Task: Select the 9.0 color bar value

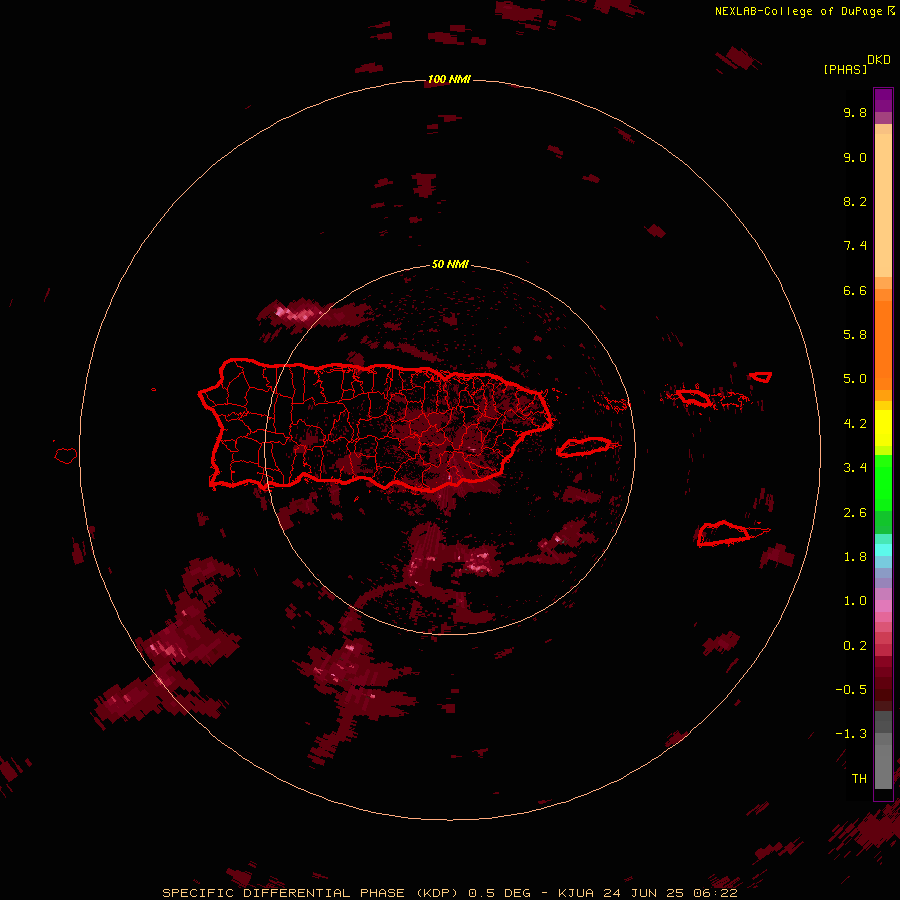Action: click(855, 157)
